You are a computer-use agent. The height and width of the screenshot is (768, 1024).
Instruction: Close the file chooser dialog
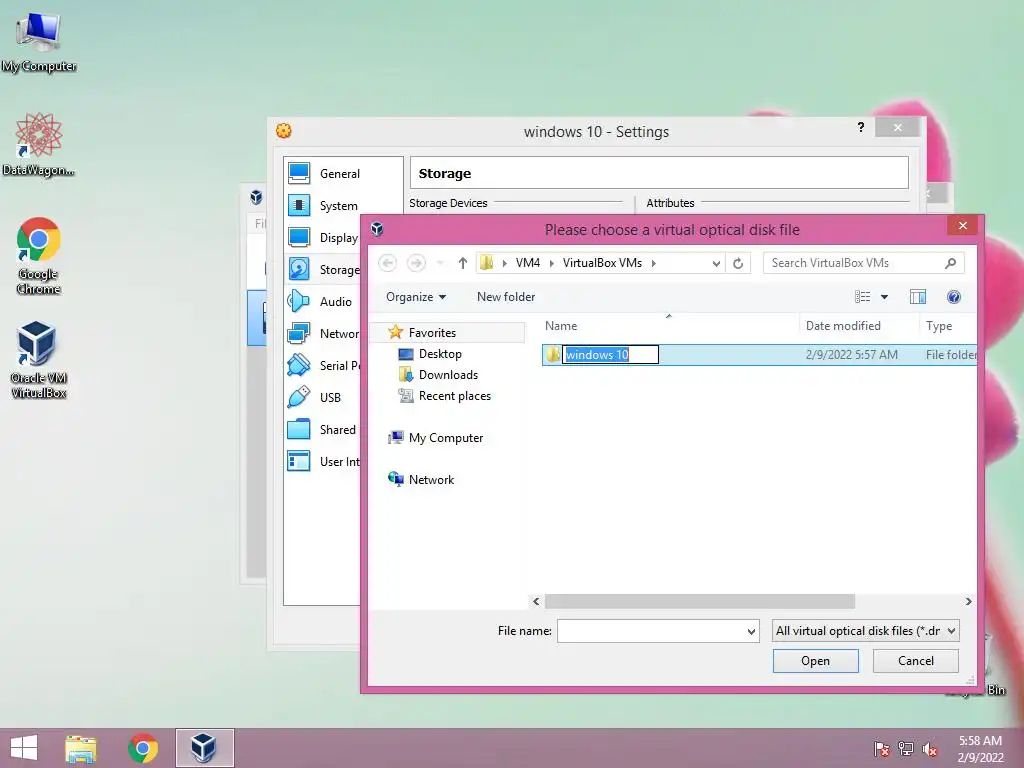click(x=963, y=226)
